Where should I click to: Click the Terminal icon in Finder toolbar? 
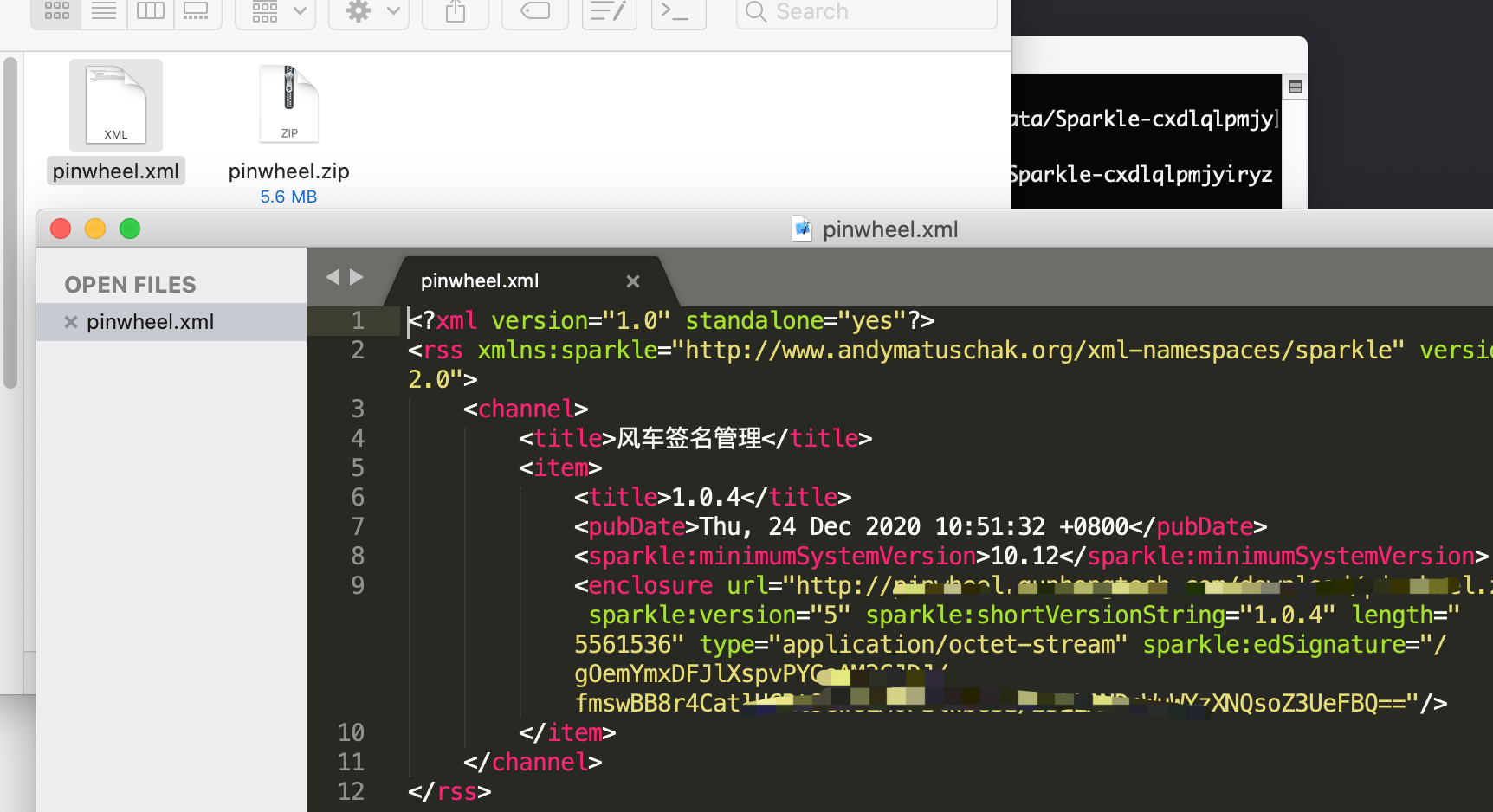[678, 11]
